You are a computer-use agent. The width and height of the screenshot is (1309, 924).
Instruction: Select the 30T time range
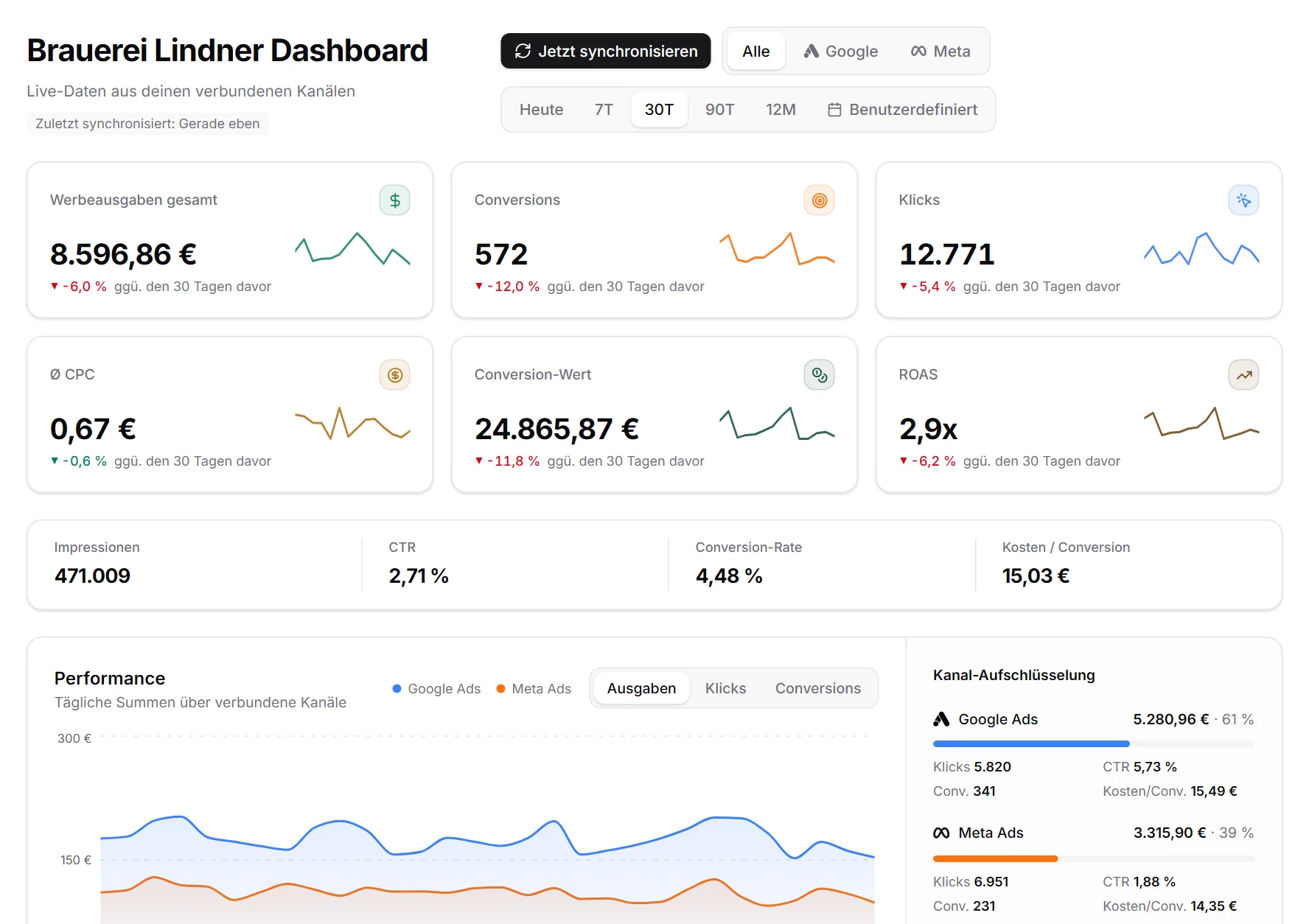pyautogui.click(x=659, y=109)
